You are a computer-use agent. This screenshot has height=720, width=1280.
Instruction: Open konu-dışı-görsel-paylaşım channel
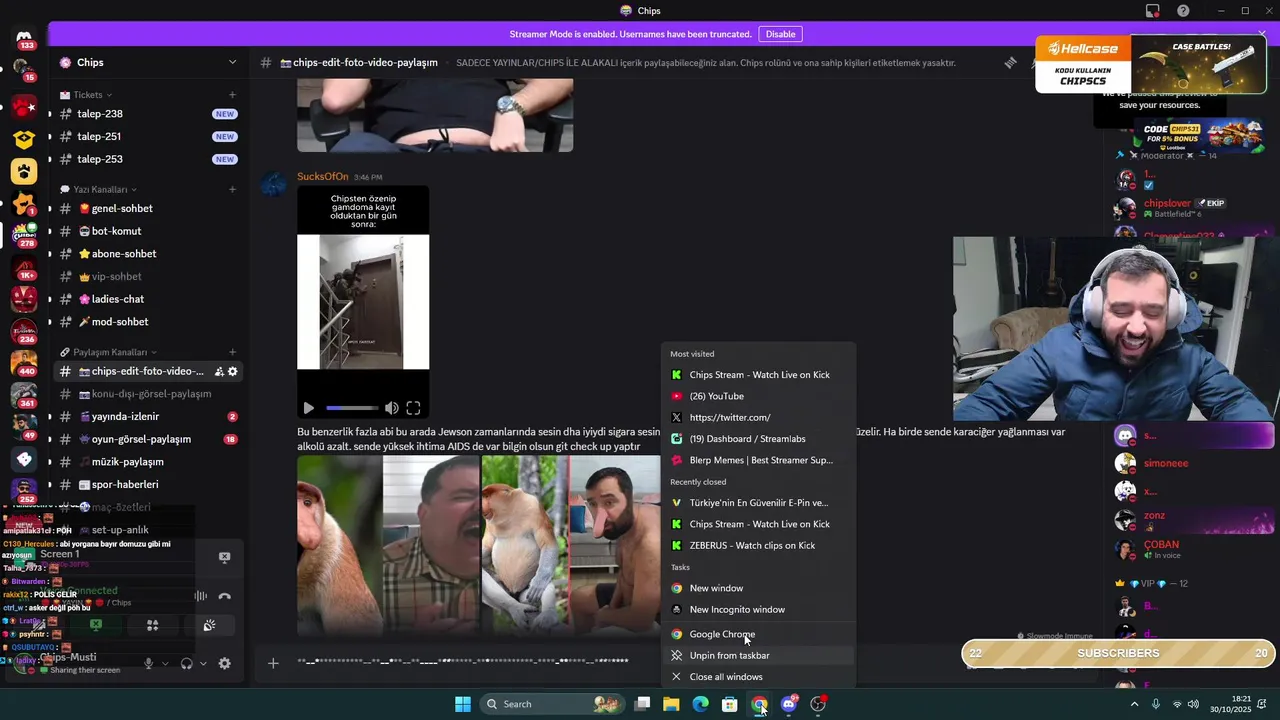pos(148,394)
